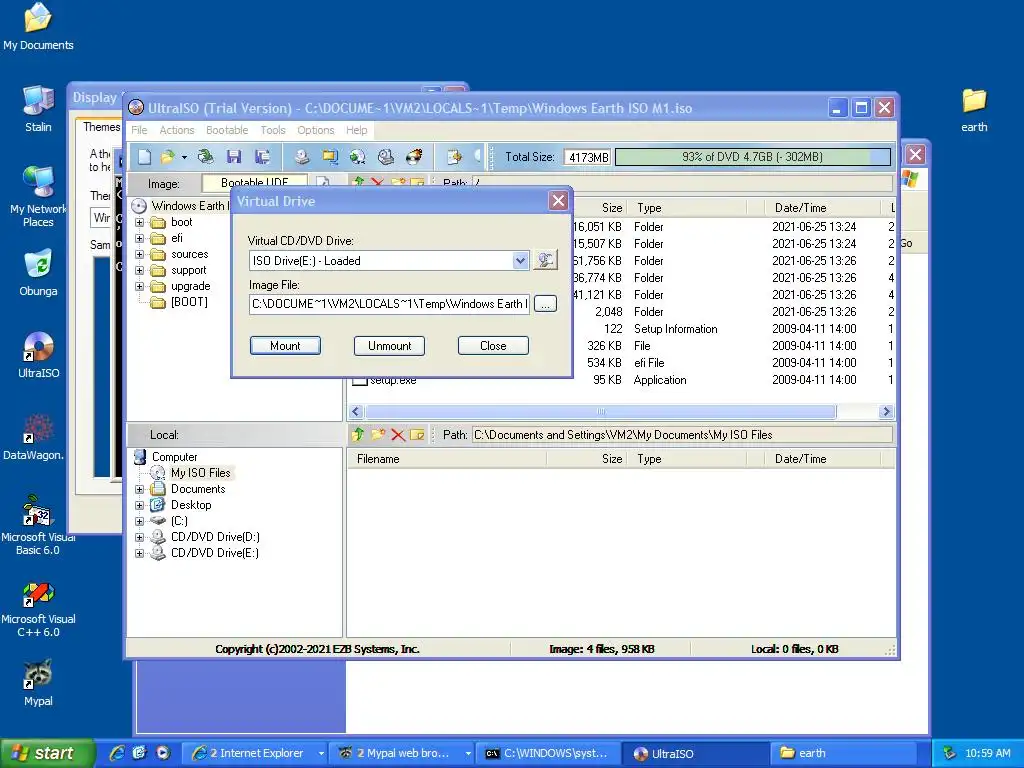Open the File menu in UltraISO

click(x=139, y=130)
